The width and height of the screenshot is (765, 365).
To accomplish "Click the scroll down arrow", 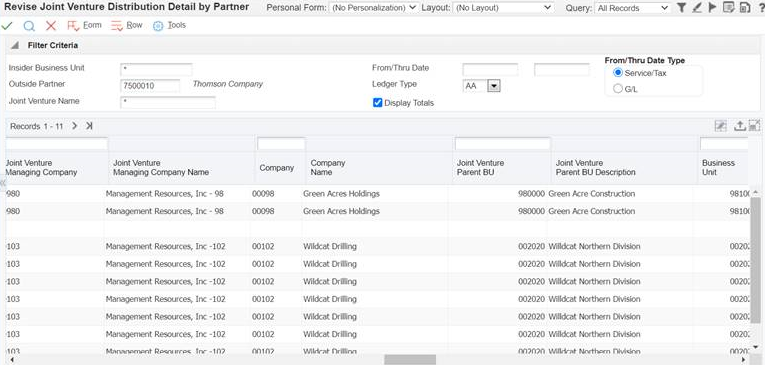I will click(755, 346).
